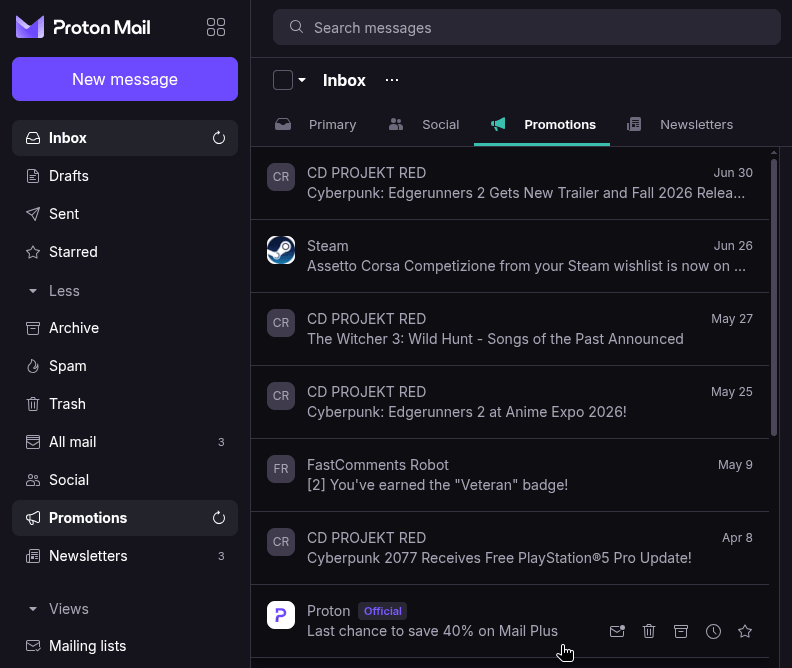792x668 pixels.
Task: Refresh the Inbox folder via its reload icon
Action: (x=219, y=138)
